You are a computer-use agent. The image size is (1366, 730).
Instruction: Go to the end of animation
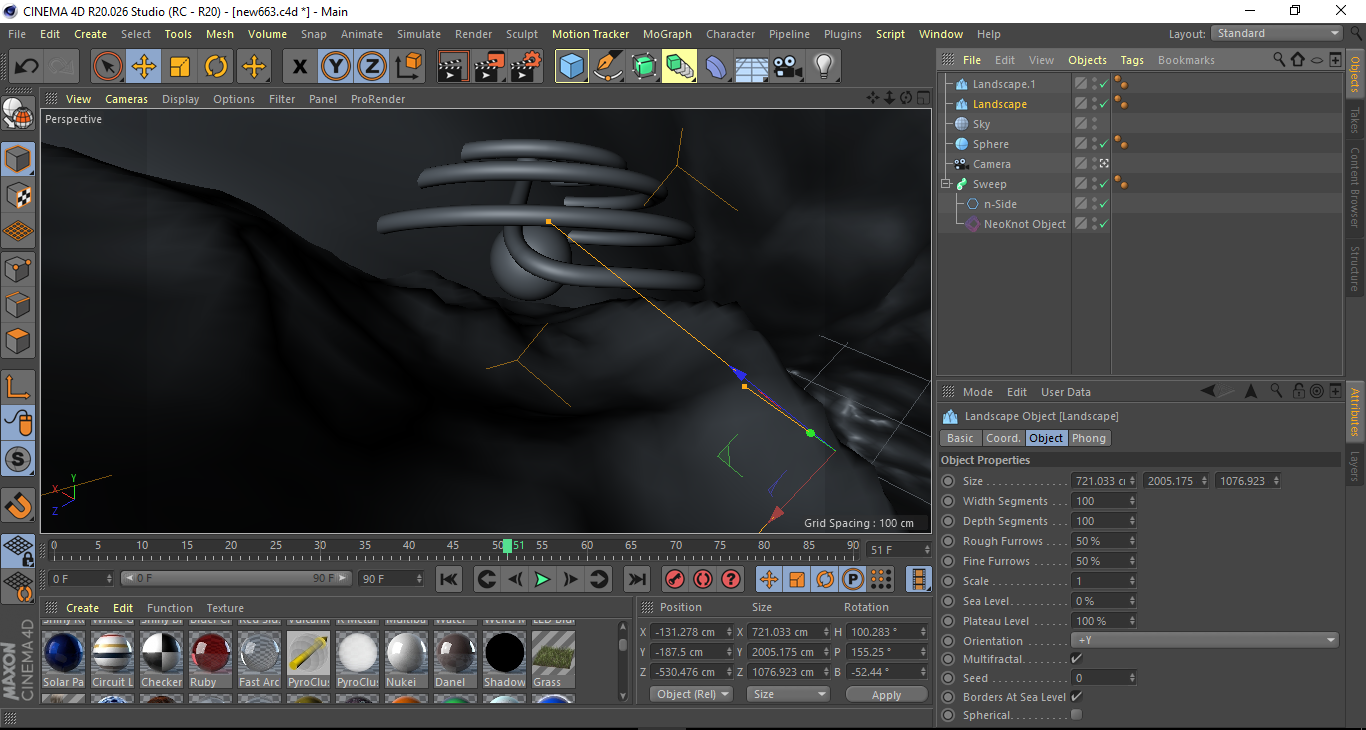coord(636,579)
